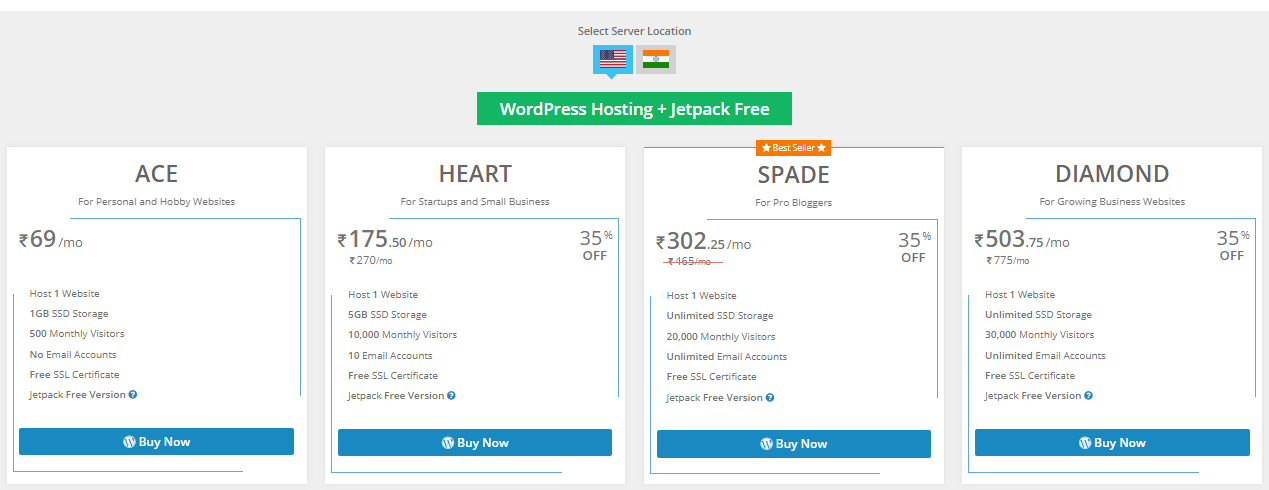
Task: Click the WordPress Hosting + Jetpack Free banner
Action: point(634,109)
